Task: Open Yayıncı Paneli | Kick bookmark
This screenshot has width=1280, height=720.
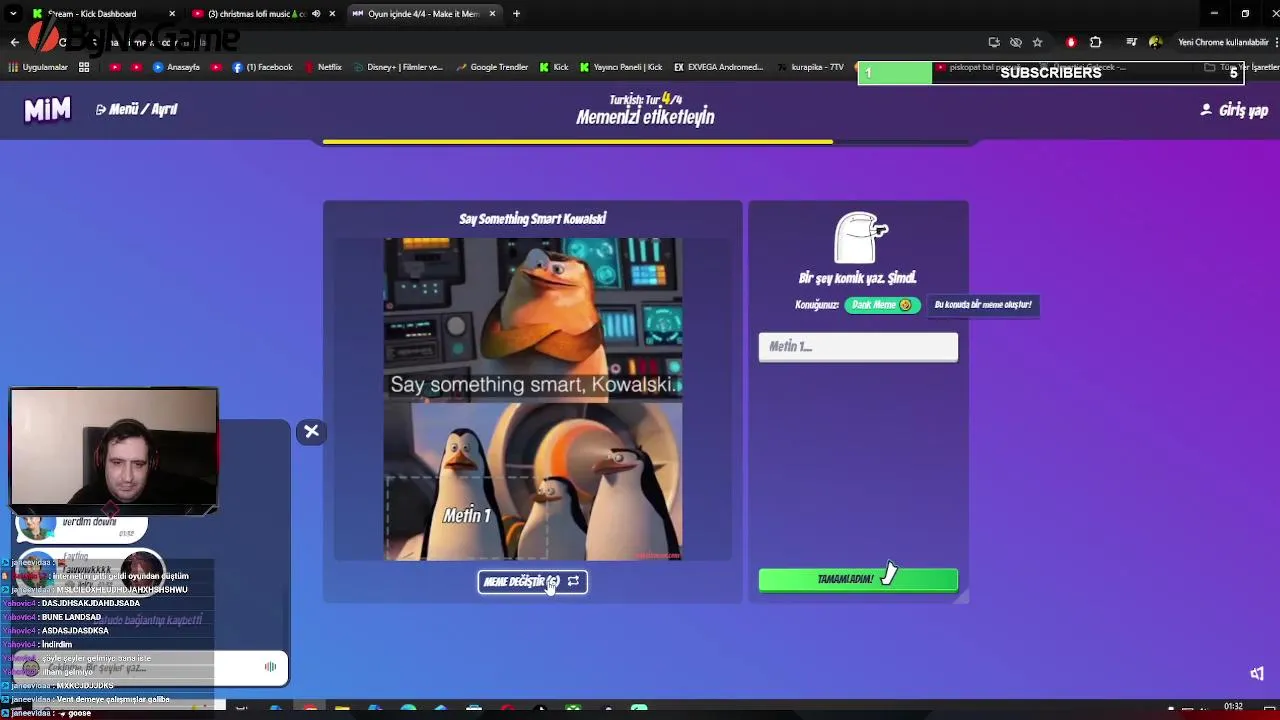Action: 620,67
